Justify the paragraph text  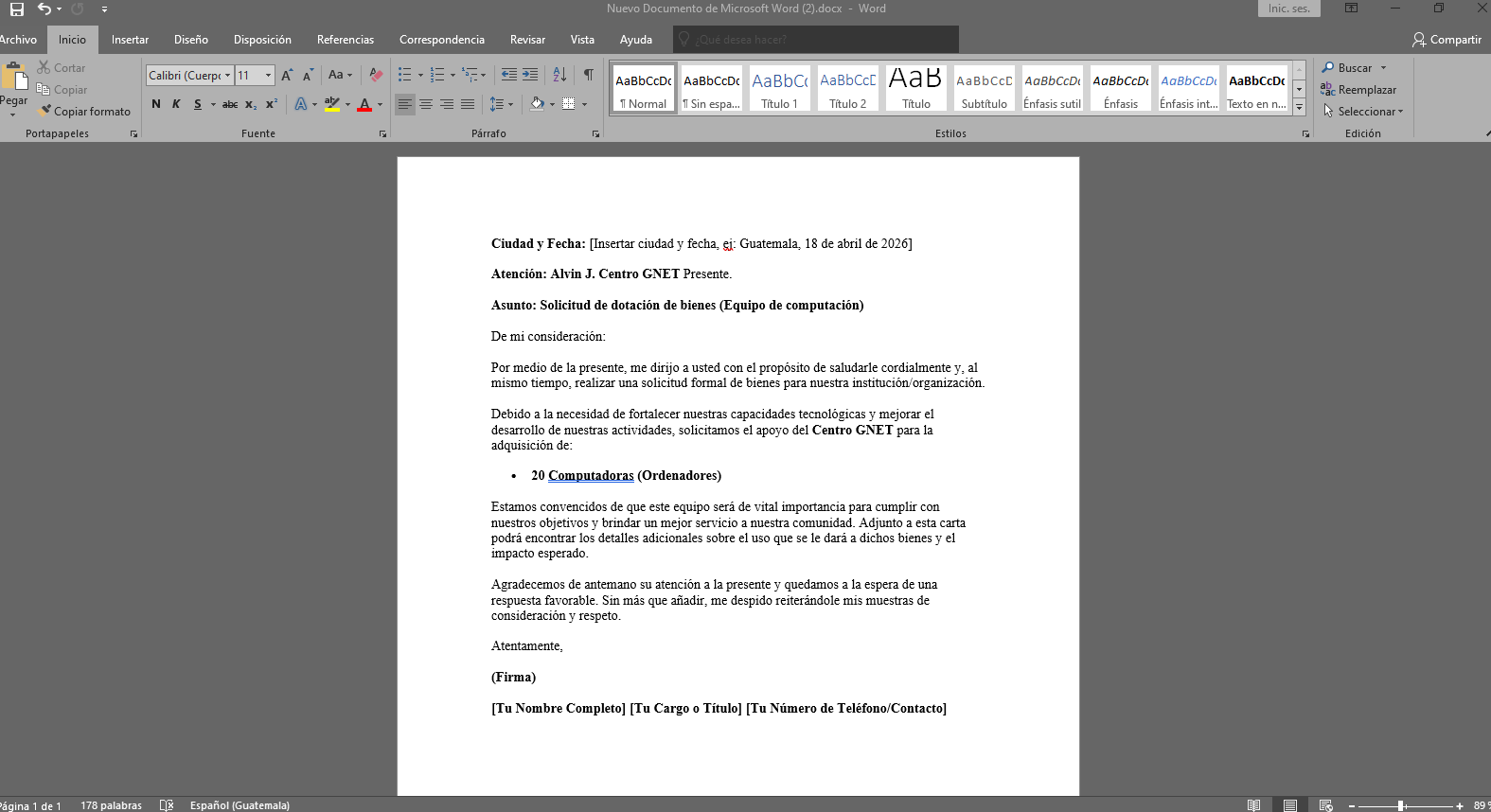[468, 104]
